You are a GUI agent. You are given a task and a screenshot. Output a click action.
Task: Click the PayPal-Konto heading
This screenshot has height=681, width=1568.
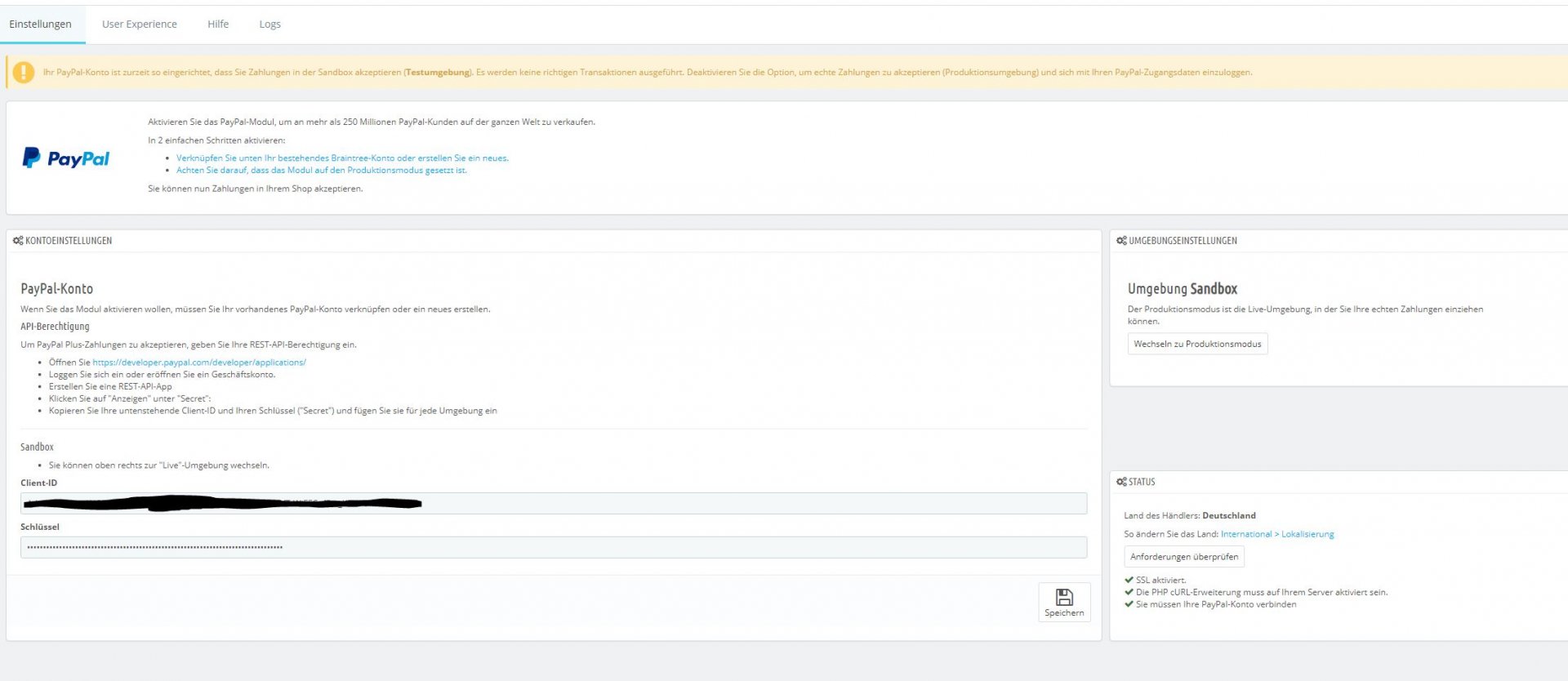[x=57, y=288]
